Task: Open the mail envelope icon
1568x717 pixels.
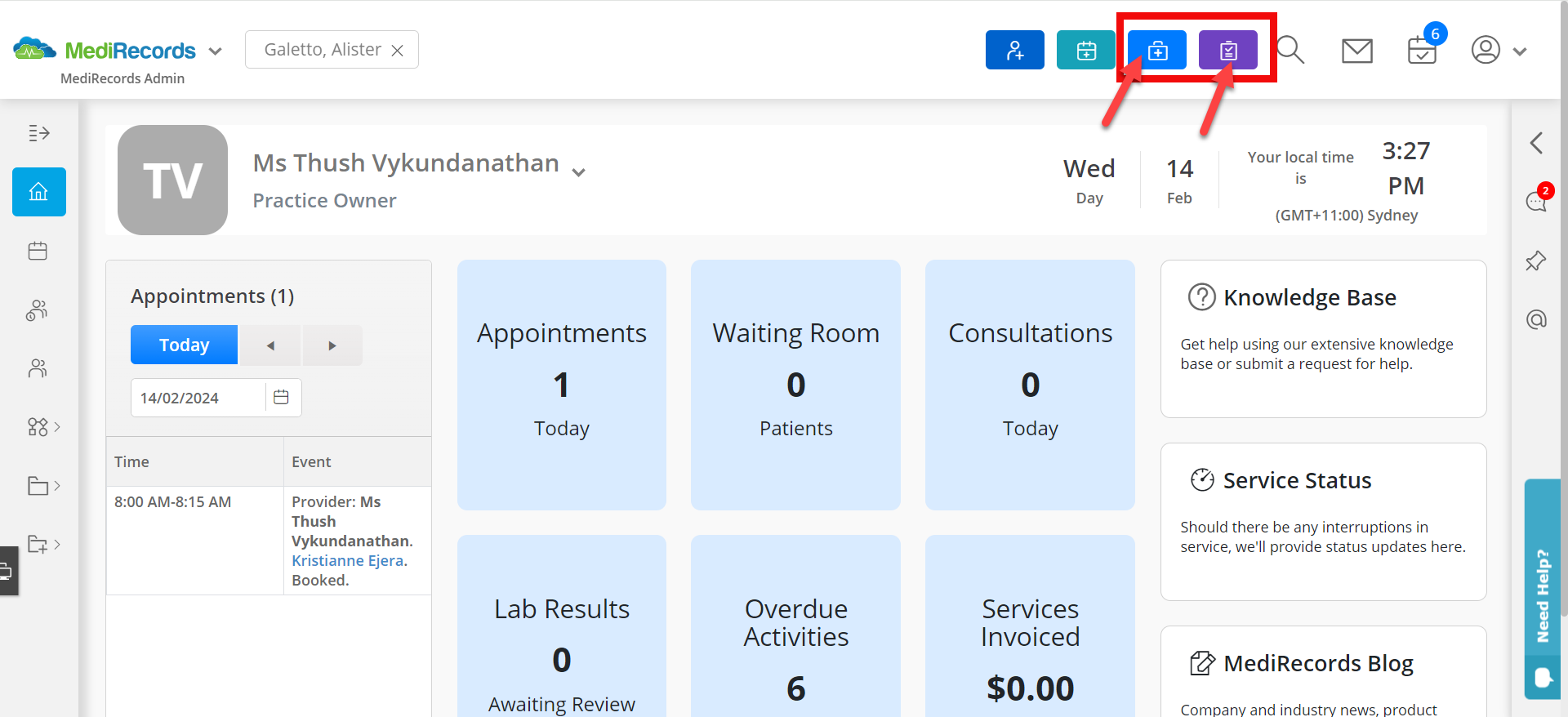Action: coord(1356,51)
